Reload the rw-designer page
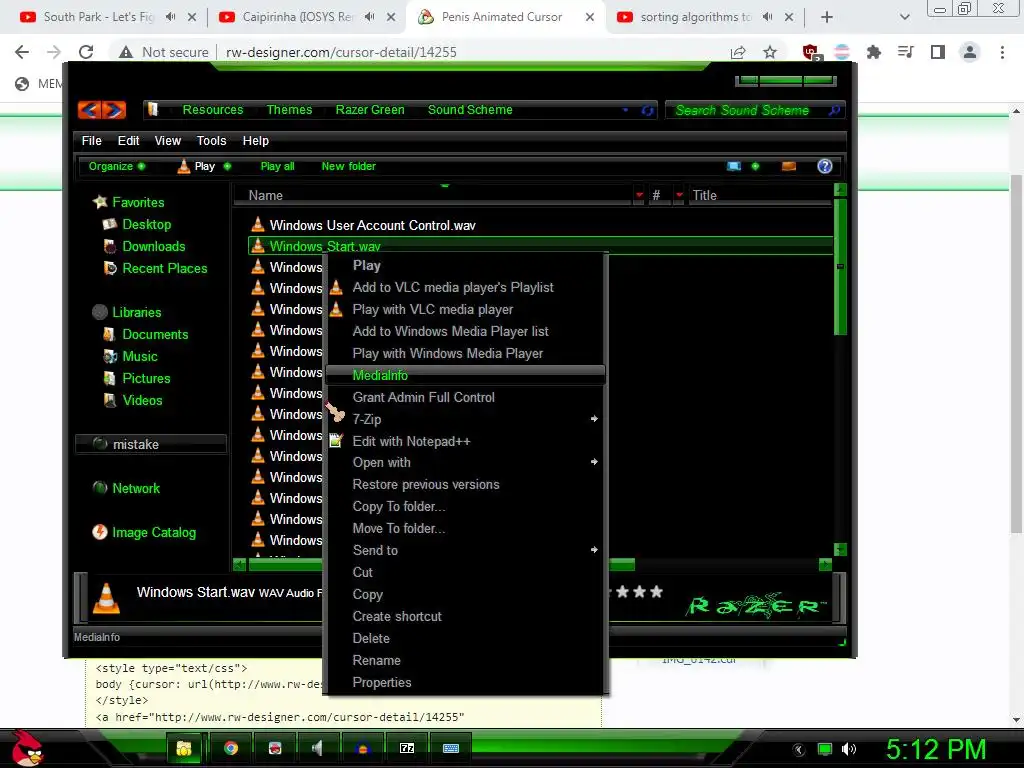The height and width of the screenshot is (768, 1024). click(86, 52)
